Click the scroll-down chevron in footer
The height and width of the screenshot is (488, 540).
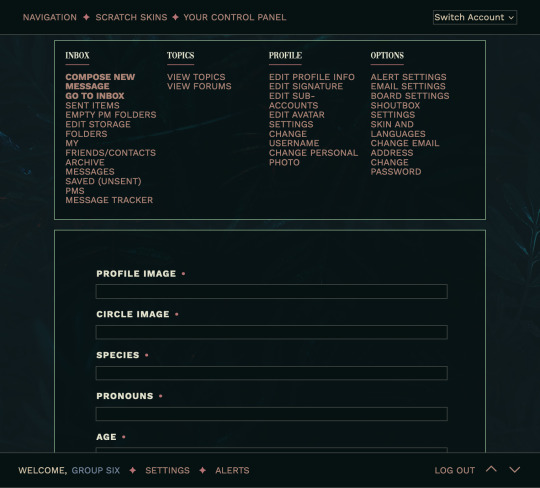click(x=515, y=470)
